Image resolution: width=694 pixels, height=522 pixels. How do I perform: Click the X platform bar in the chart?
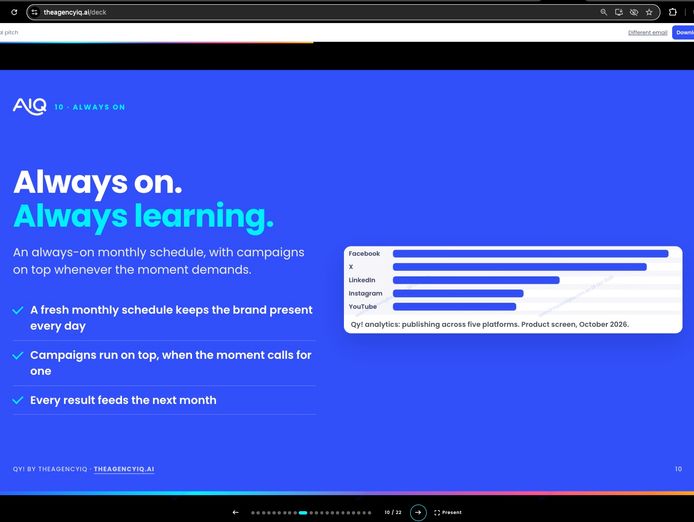tap(520, 267)
